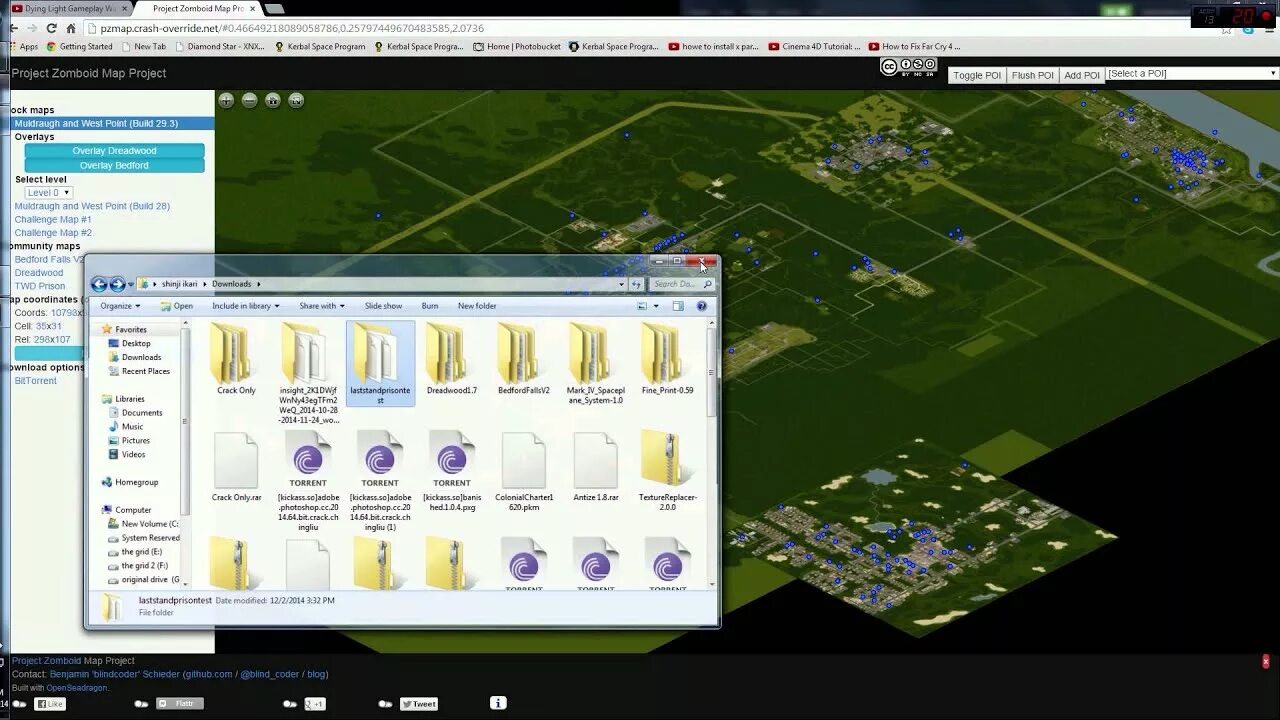The width and height of the screenshot is (1280, 720).
Task: Open Explorer address history dropdown
Action: click(x=620, y=284)
